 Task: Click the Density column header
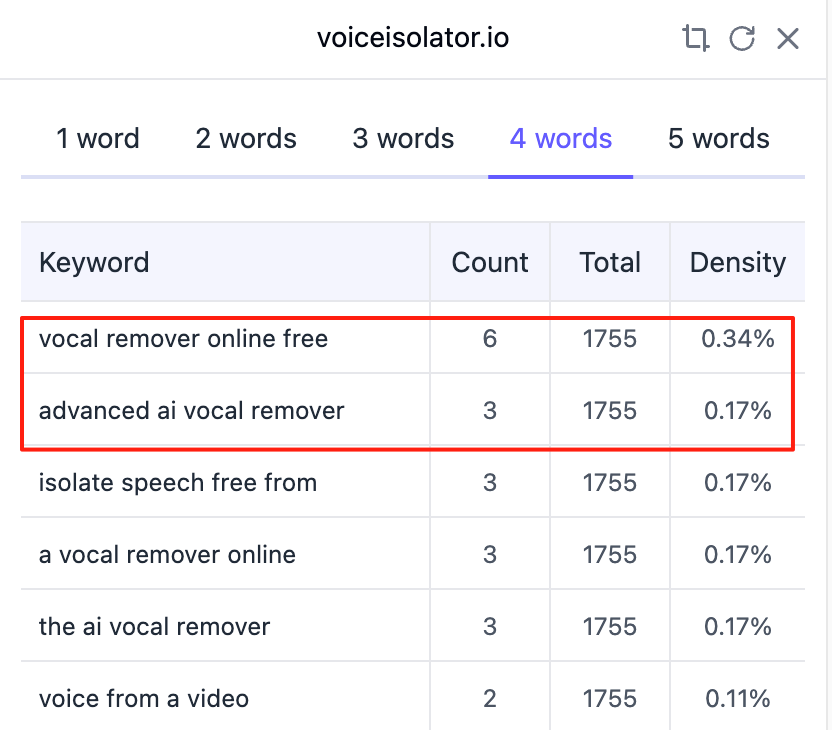pos(737,263)
